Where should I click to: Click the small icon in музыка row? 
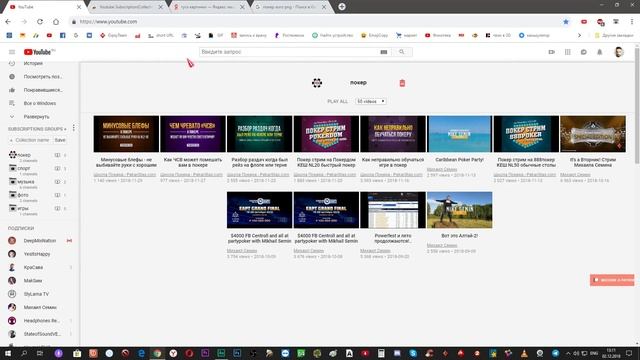pyautogui.click(x=57, y=182)
